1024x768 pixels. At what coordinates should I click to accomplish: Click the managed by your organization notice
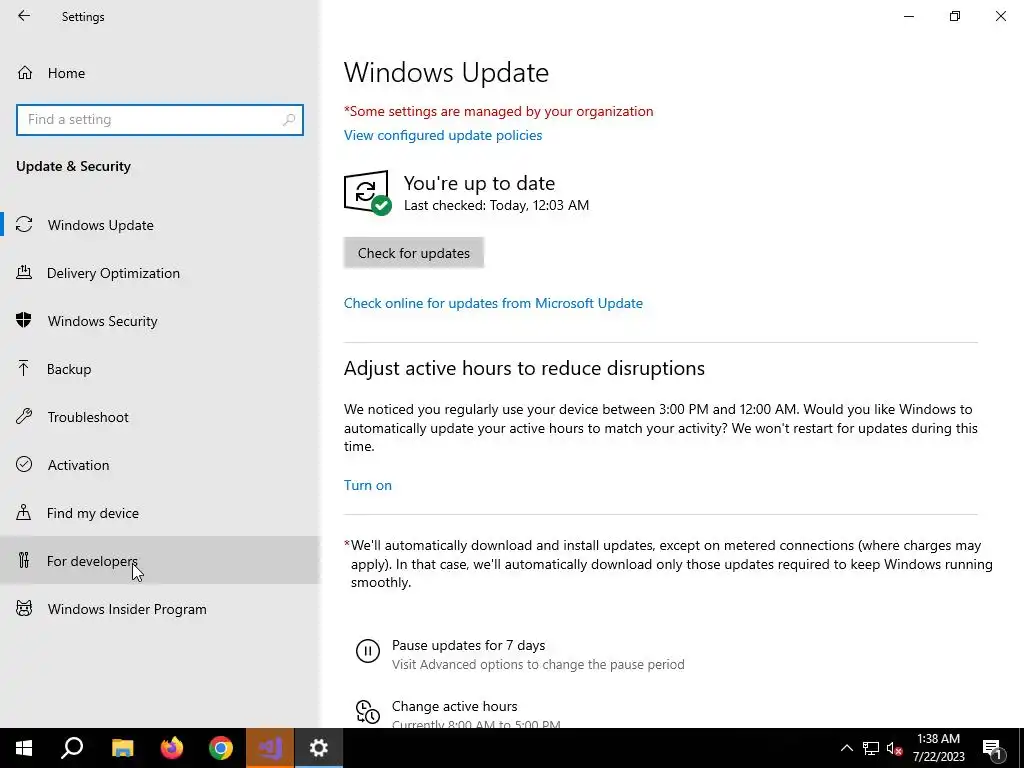click(498, 111)
